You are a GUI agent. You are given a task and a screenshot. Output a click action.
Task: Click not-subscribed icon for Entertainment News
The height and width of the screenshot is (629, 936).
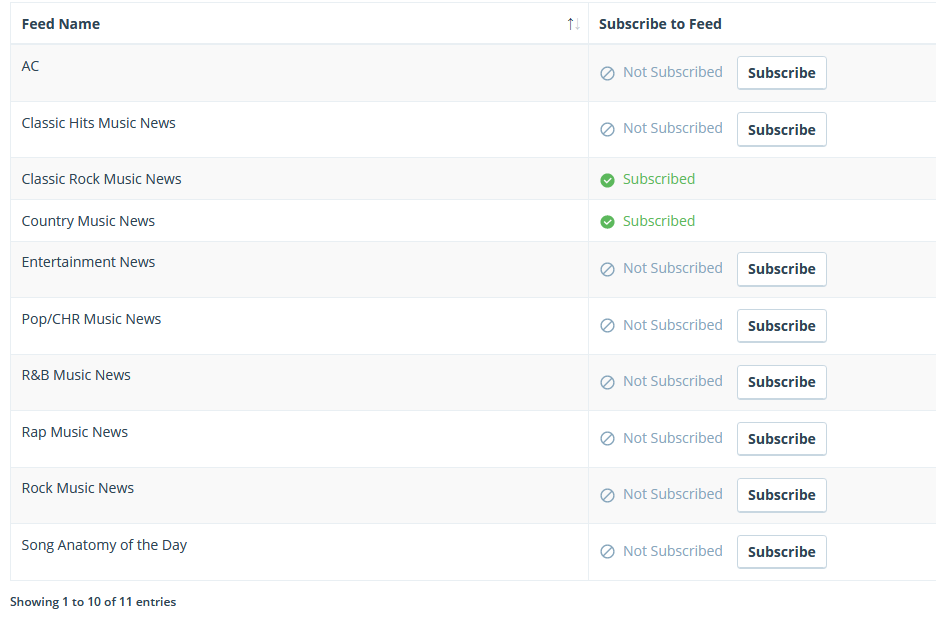click(x=607, y=269)
